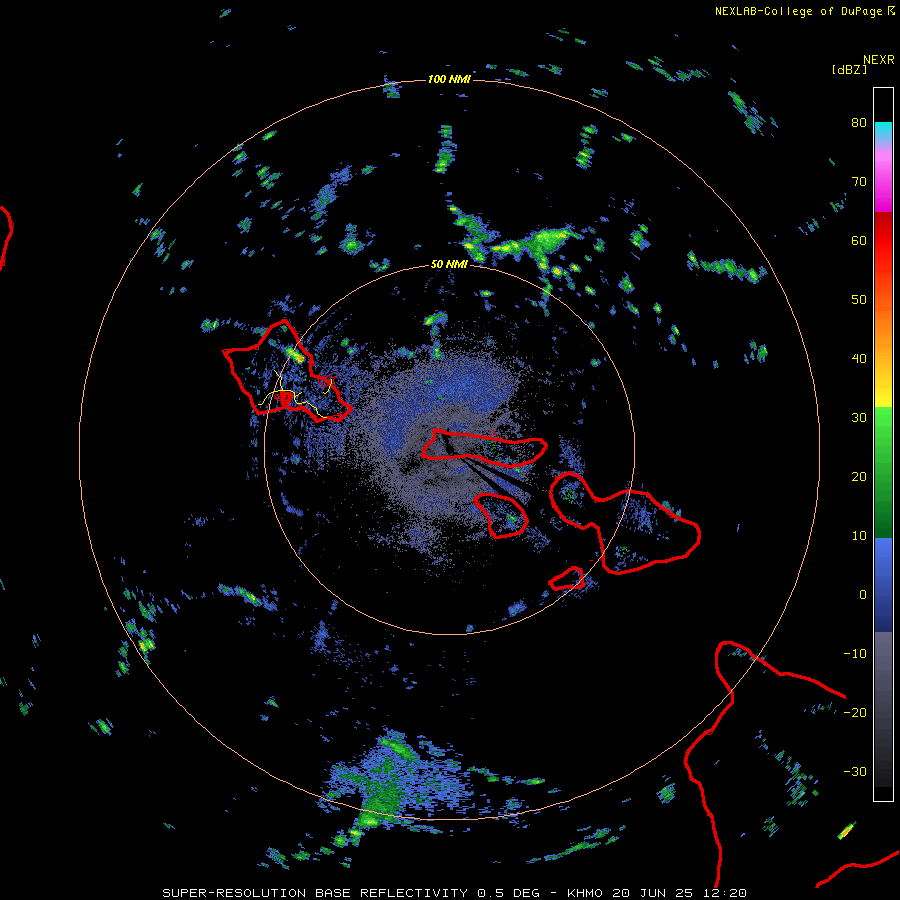The image size is (900, 900).
Task: Click the 70 dBZ scale value
Action: pyautogui.click(x=859, y=182)
